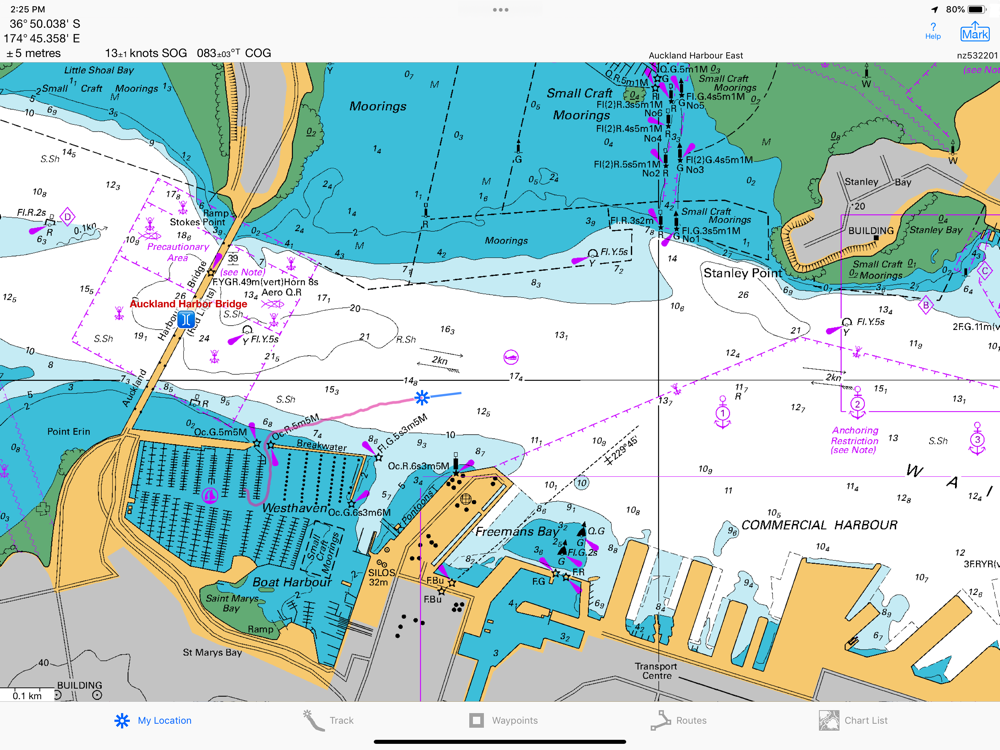
Task: Select anchorage symbol number 2
Action: (x=857, y=404)
